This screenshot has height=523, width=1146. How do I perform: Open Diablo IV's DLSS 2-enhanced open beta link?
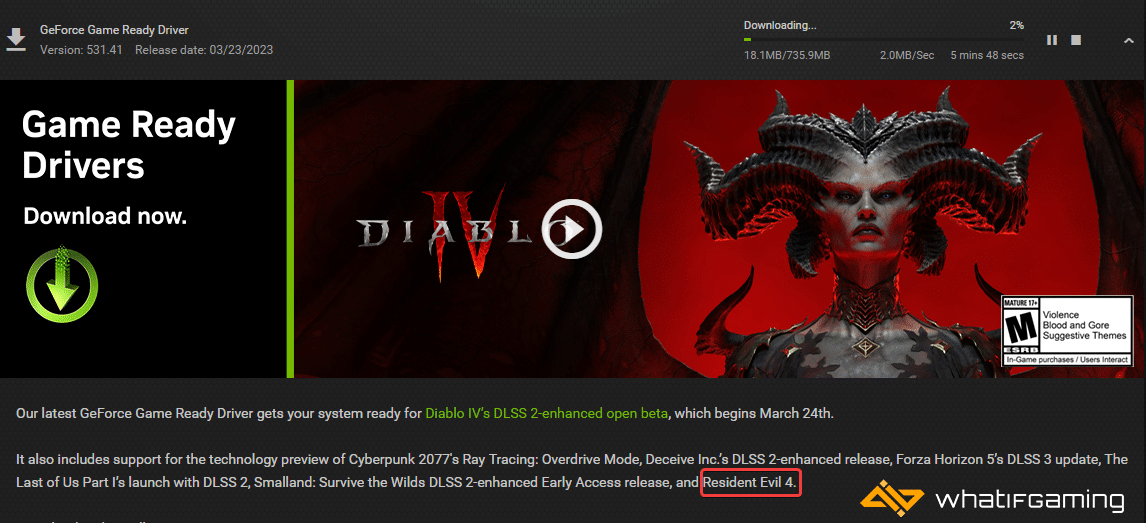pyautogui.click(x=547, y=413)
